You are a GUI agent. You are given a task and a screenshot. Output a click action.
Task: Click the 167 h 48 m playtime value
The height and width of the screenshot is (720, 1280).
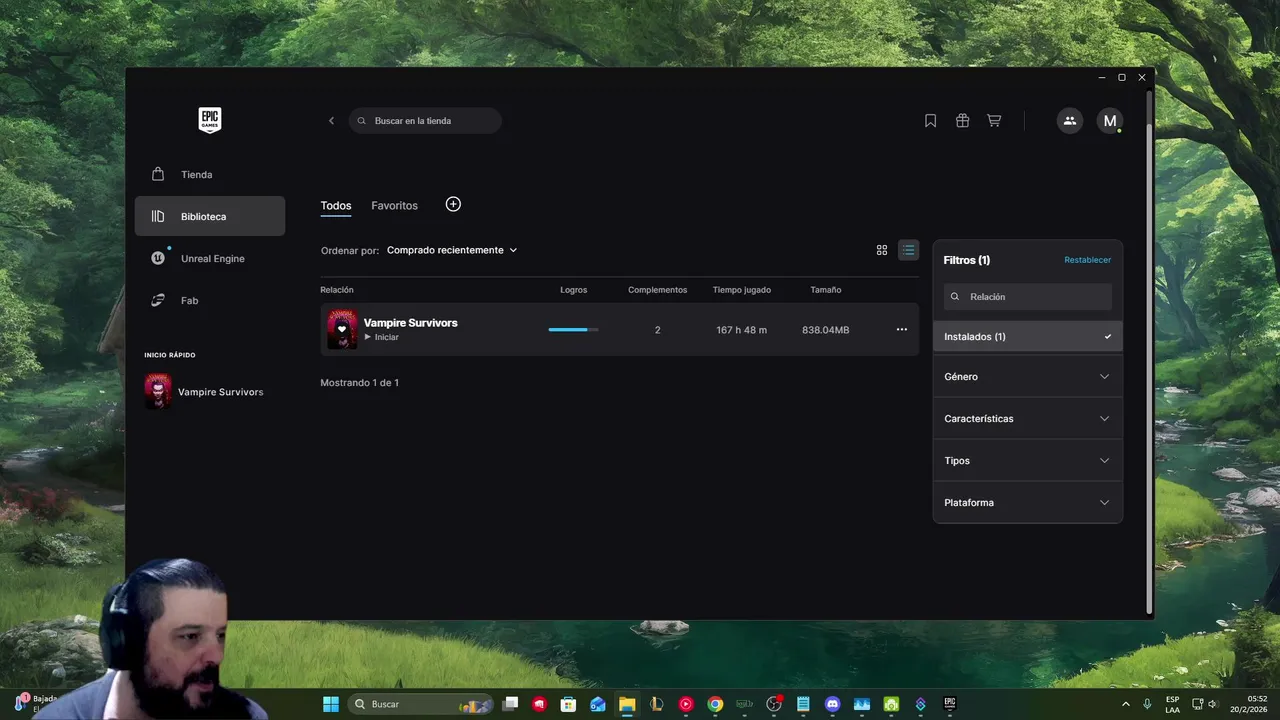pos(742,330)
